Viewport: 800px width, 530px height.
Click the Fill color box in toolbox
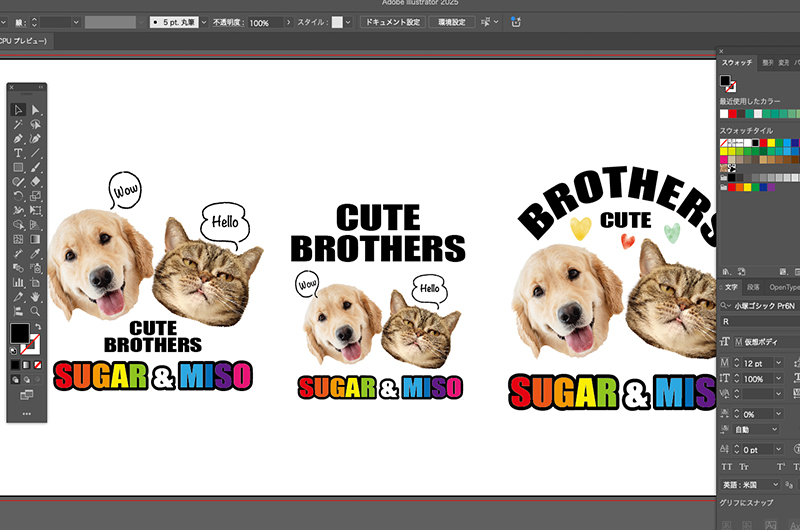19,332
